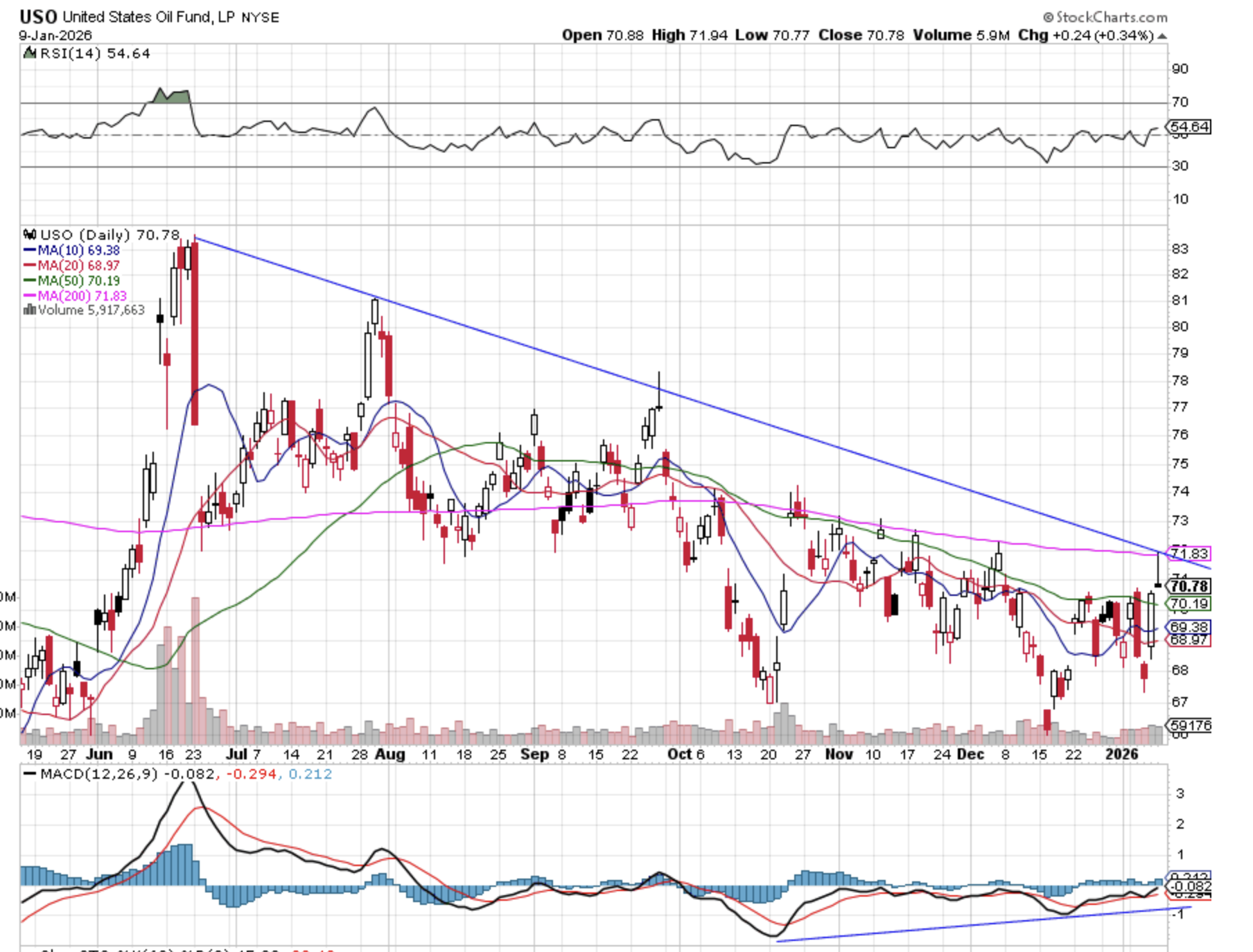Click the RSI(14) area icon

[30, 53]
